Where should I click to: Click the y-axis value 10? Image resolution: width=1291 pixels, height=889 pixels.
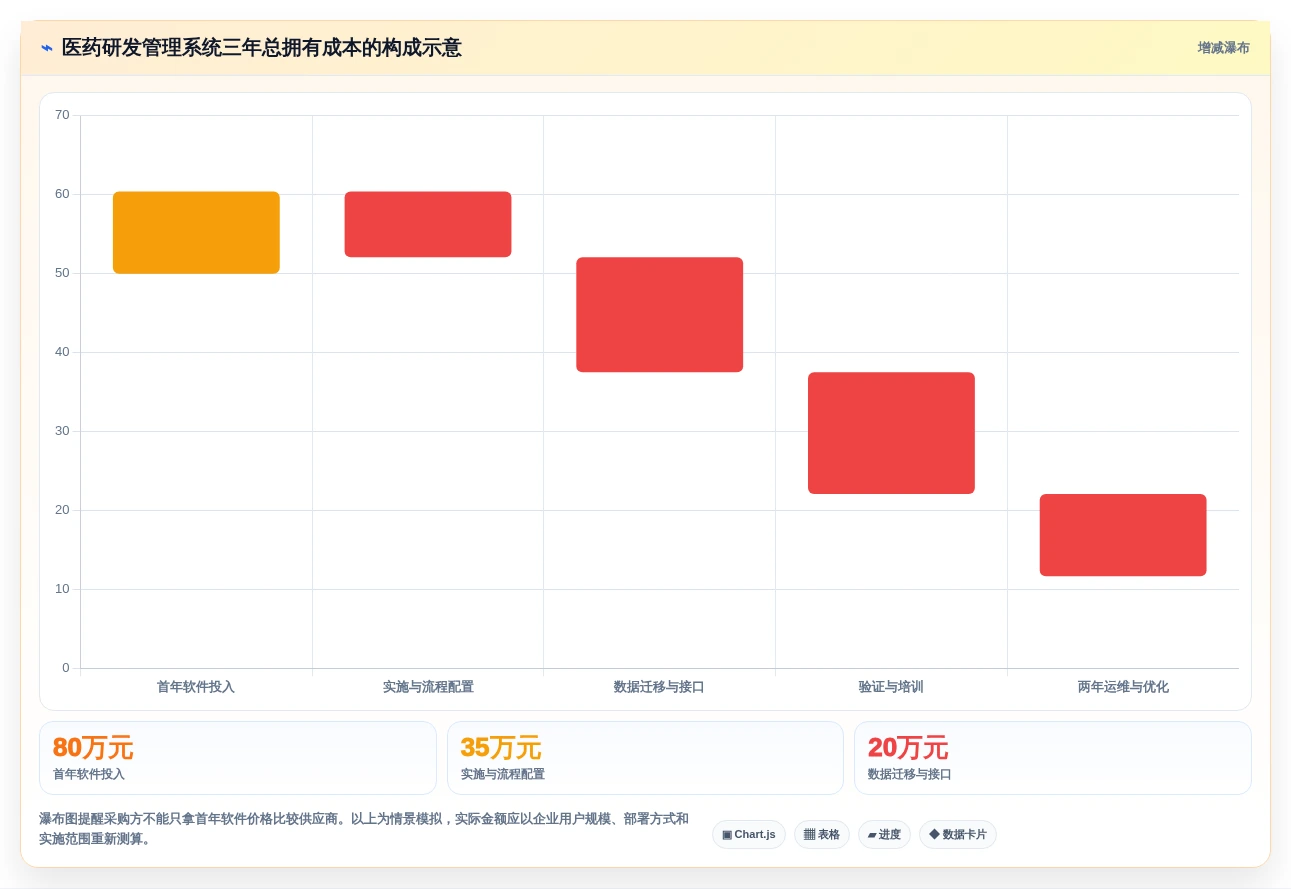(x=62, y=589)
